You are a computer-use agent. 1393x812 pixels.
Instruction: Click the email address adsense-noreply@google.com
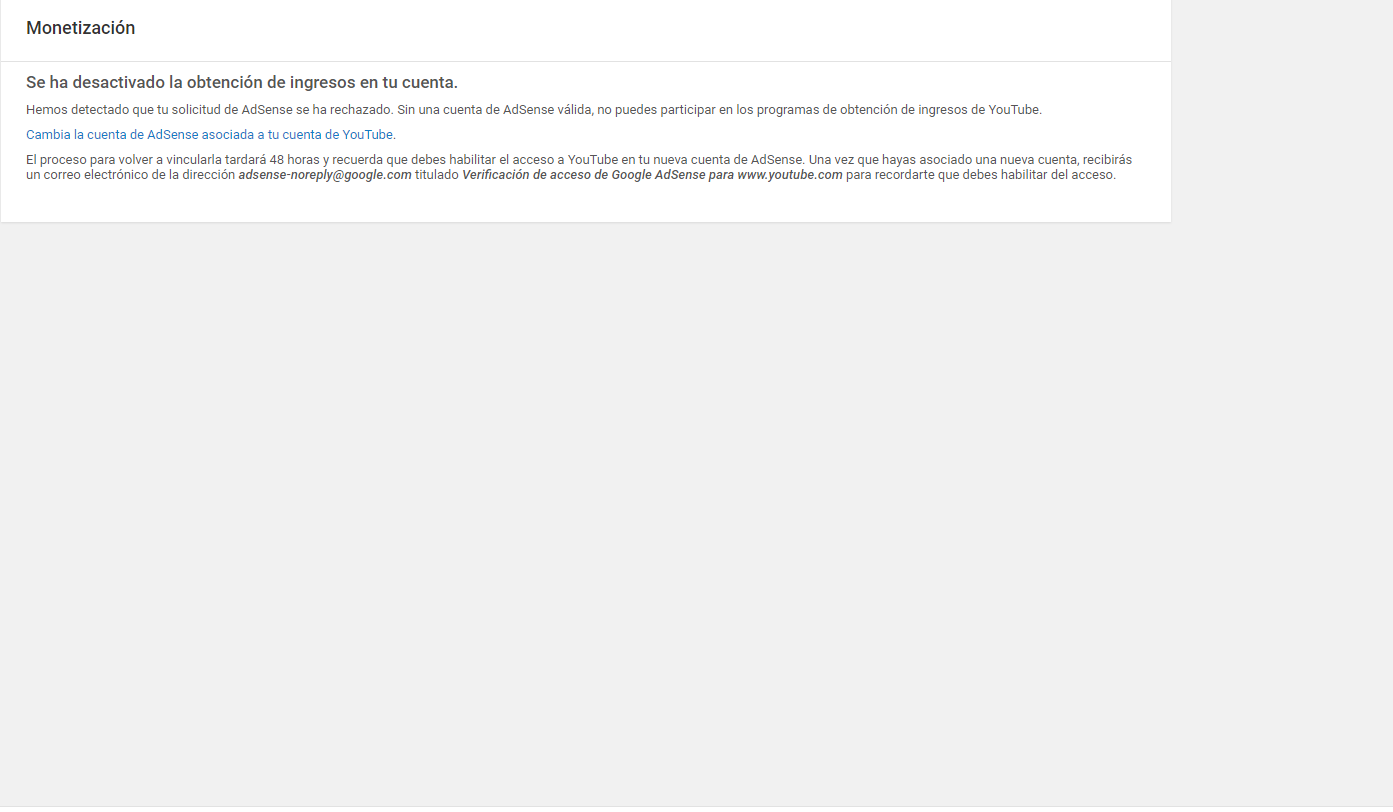[x=325, y=175]
